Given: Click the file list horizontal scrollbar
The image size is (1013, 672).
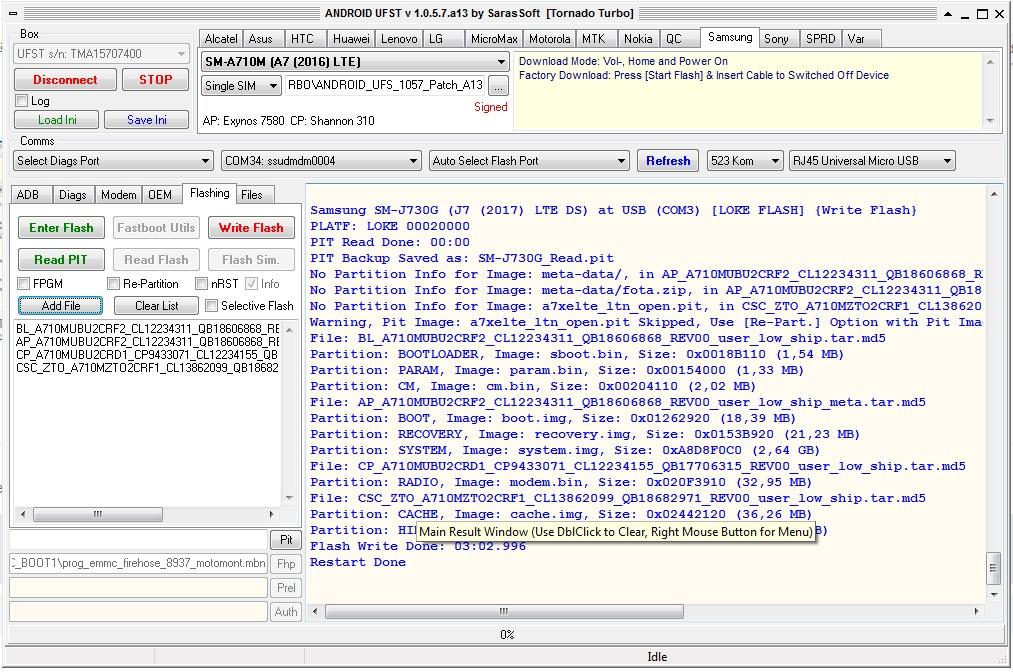Looking at the screenshot, I should [147, 514].
